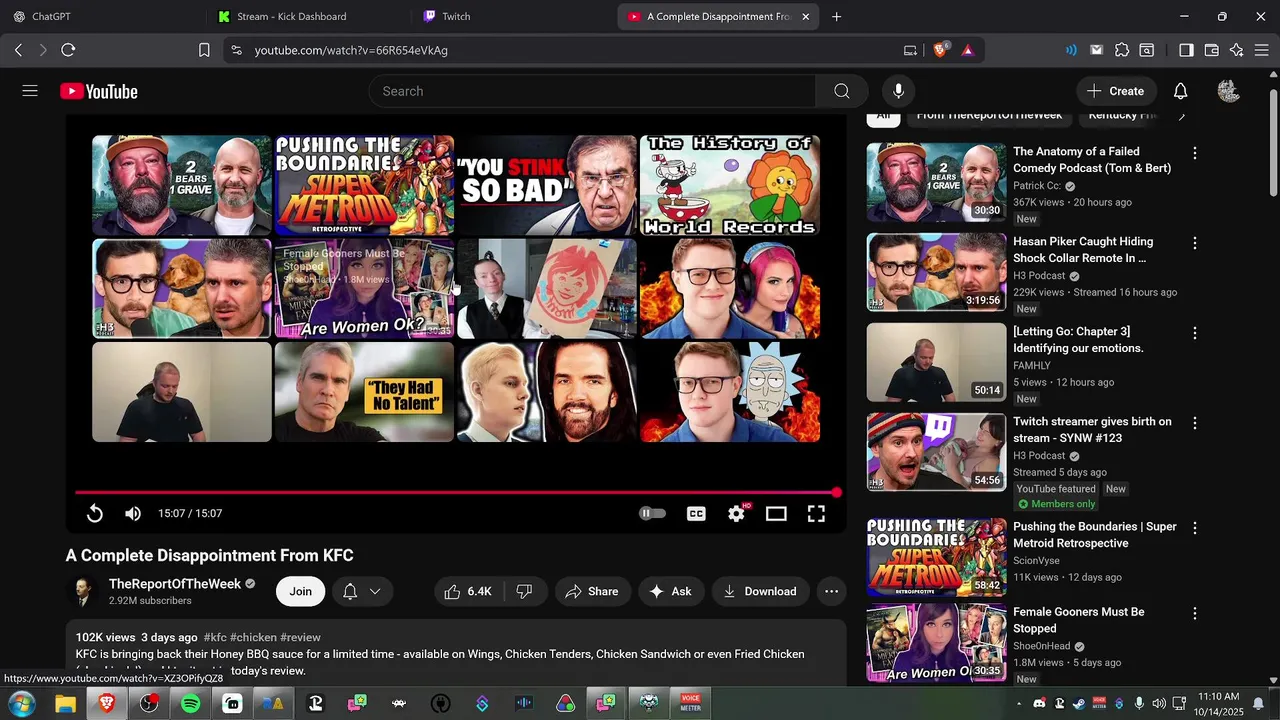Screen dimensions: 1280x720
Task: Open options for Twitch streamer gives birth video
Action: tap(1194, 423)
